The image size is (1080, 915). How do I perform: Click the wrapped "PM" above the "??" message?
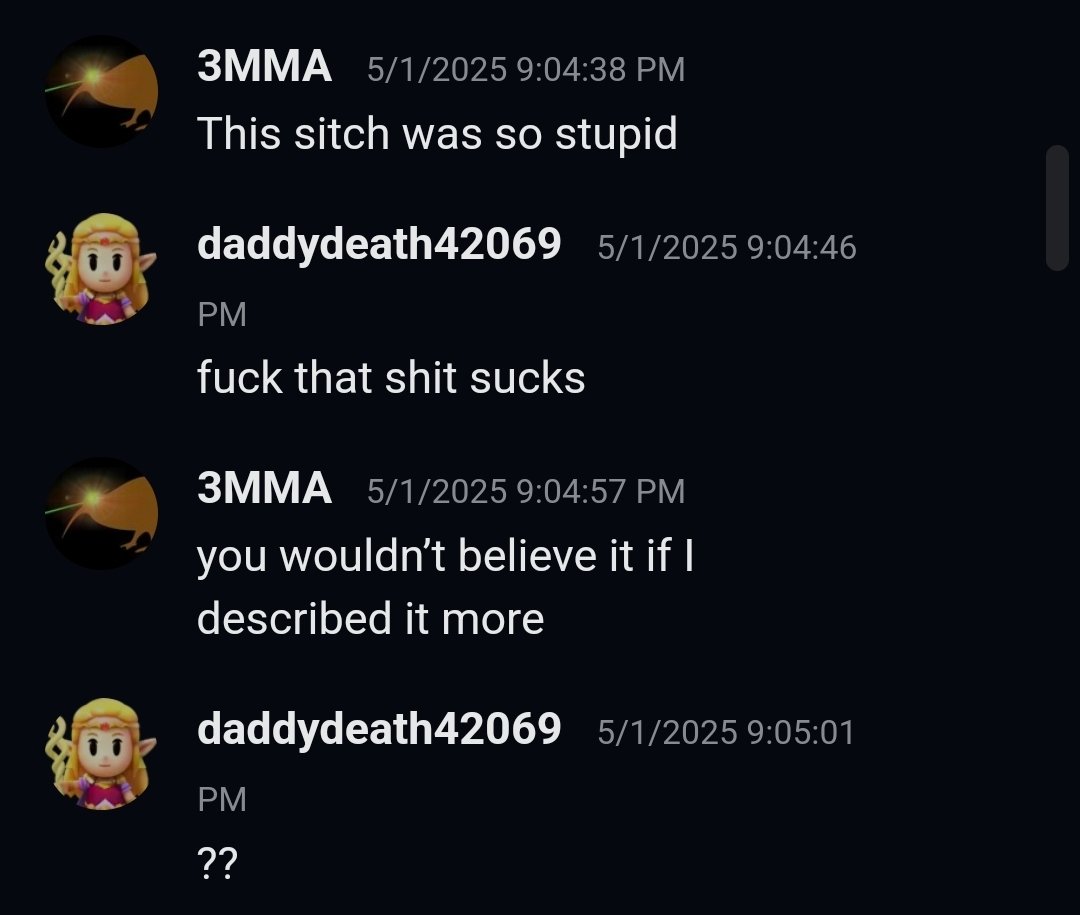[222, 799]
